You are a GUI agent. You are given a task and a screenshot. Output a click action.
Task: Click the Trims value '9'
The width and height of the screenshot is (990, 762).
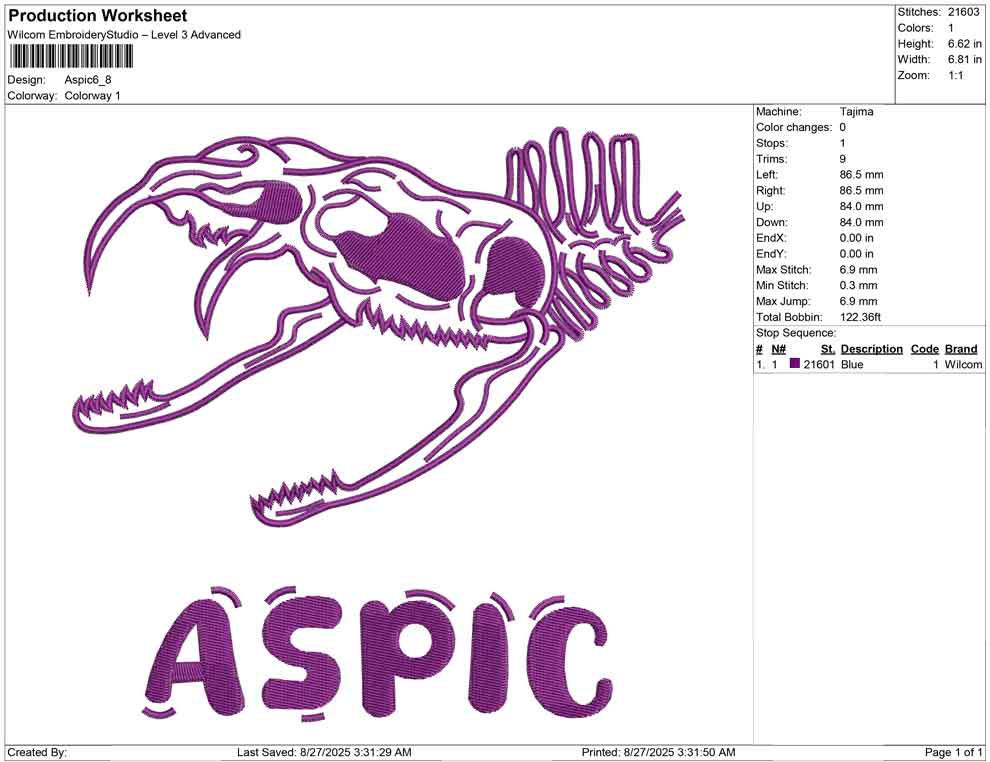pos(843,159)
